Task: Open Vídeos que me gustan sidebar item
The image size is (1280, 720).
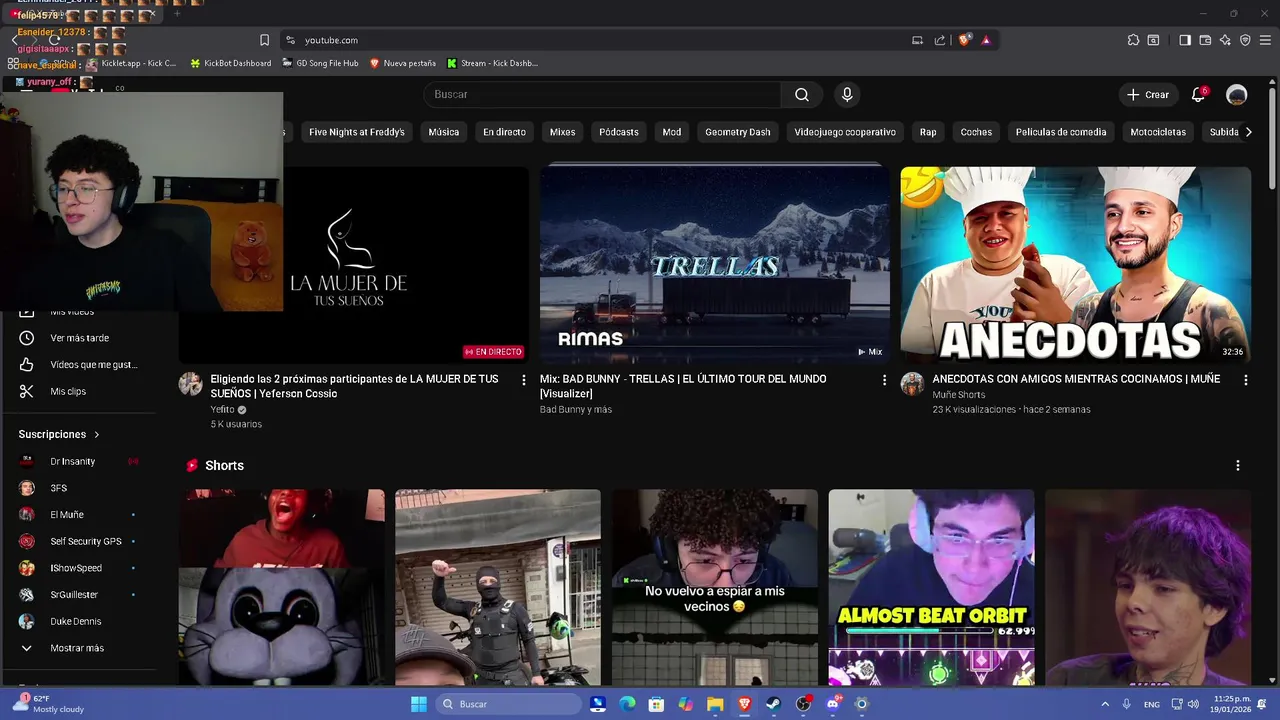Action: pos(80,365)
